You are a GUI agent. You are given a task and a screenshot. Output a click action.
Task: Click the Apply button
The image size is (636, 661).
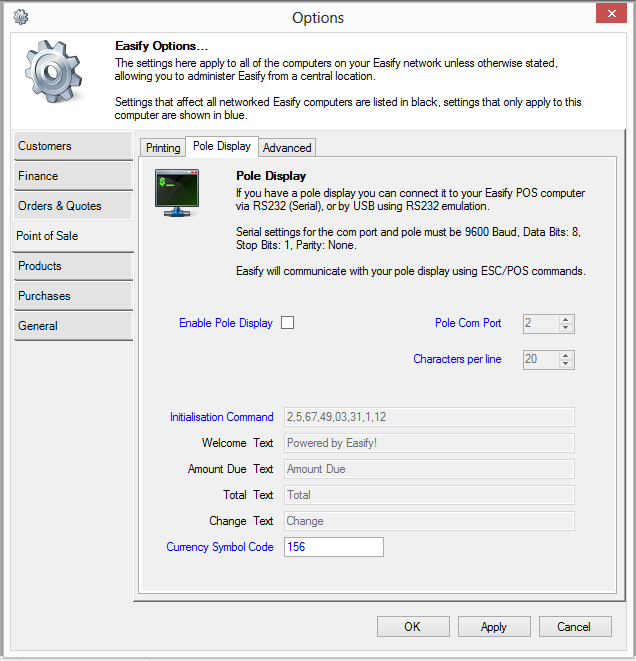click(494, 627)
